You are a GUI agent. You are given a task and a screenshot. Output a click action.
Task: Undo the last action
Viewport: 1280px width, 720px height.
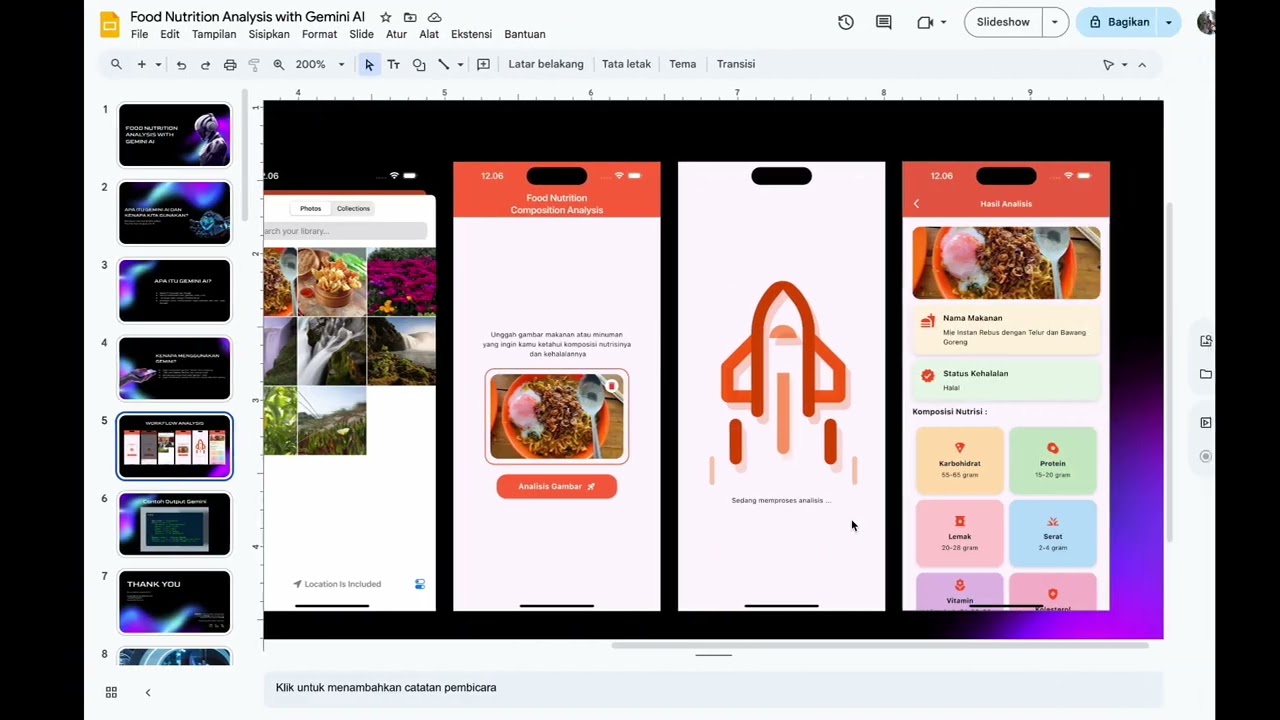[181, 64]
